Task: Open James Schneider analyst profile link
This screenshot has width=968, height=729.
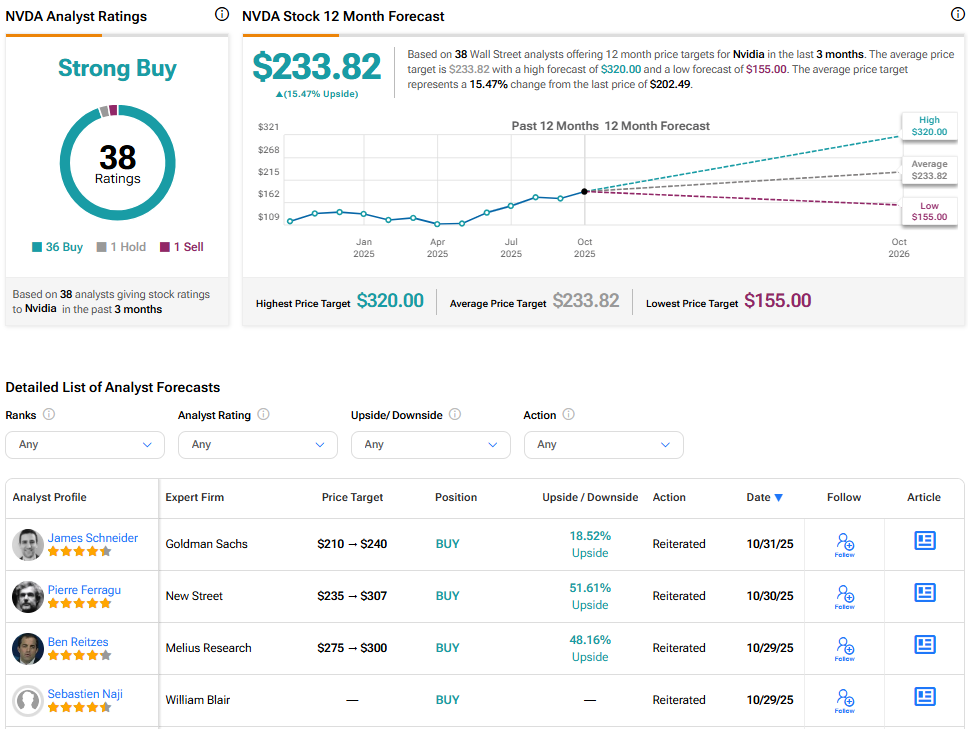Action: tap(93, 538)
